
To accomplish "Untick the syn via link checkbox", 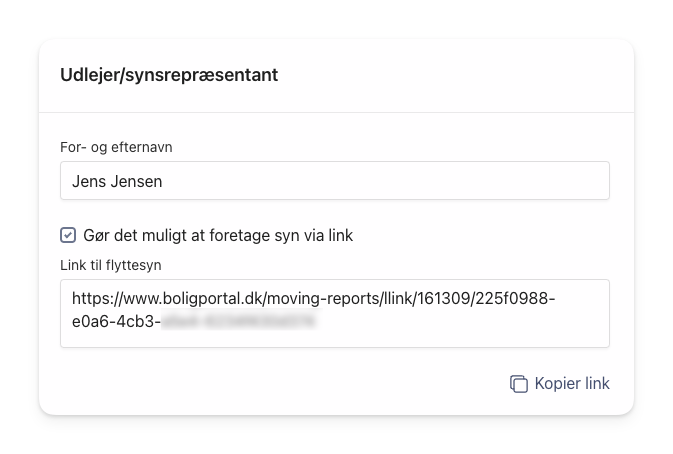I will click(68, 236).
